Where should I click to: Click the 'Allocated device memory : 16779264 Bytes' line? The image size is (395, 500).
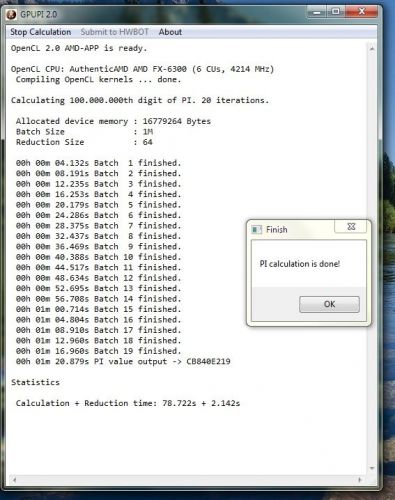click(x=113, y=121)
